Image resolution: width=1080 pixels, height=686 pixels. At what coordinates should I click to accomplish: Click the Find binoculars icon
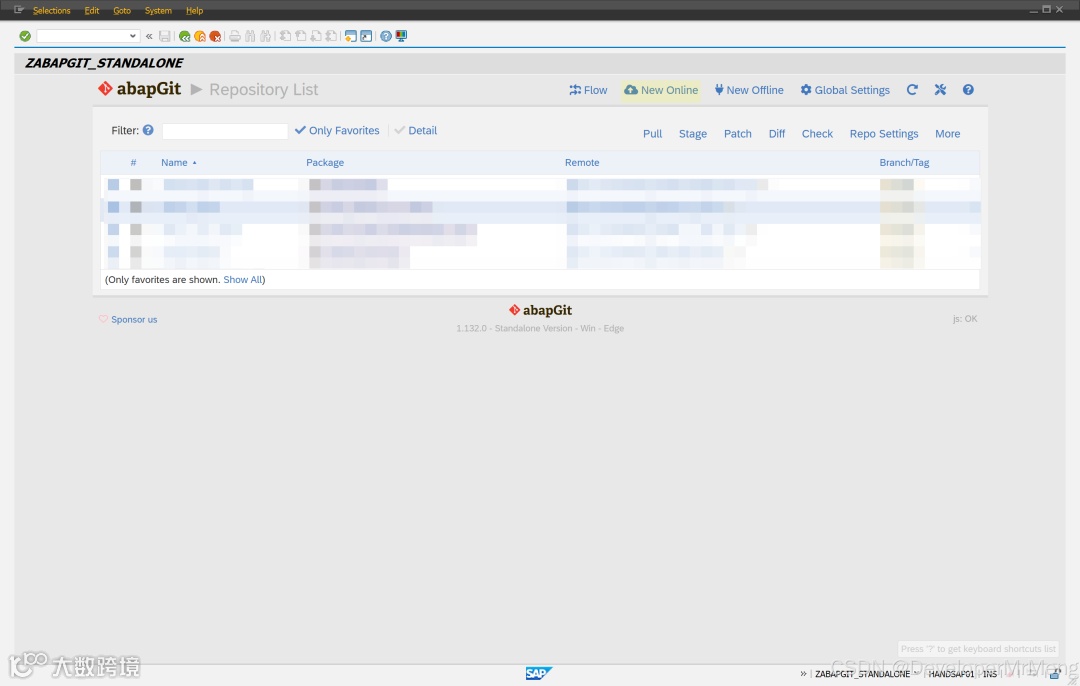point(249,36)
